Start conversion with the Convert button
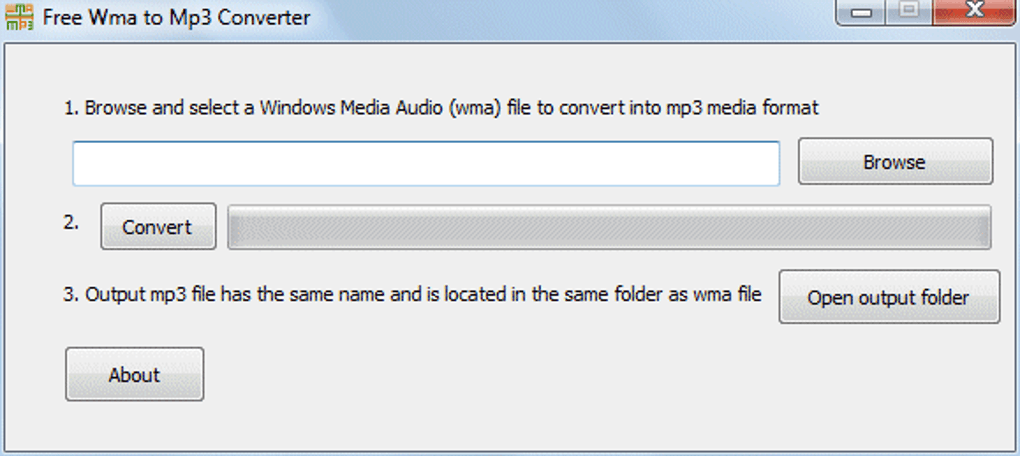 point(157,227)
